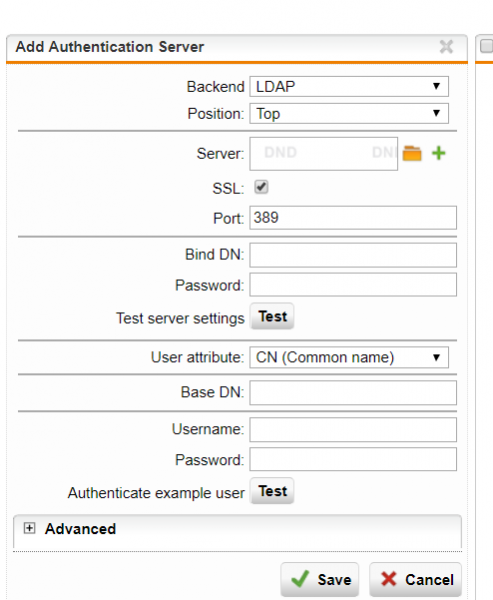This screenshot has width=493, height=600.
Task: Click the plus icon beside Advanced
Action: (29, 528)
